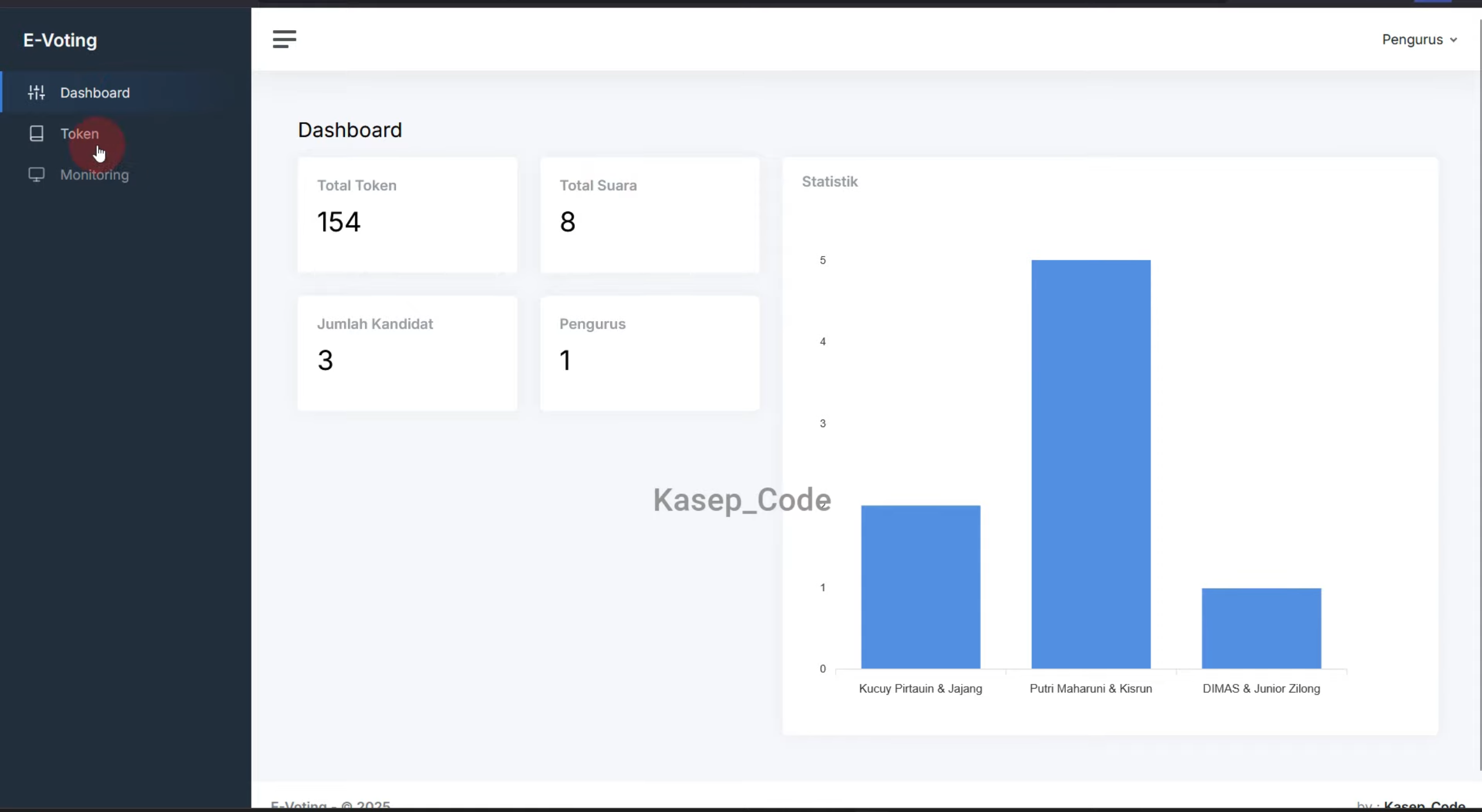This screenshot has width=1482, height=812.
Task: Click the Putri Maharuni & Kisrun axis label
Action: (x=1091, y=689)
